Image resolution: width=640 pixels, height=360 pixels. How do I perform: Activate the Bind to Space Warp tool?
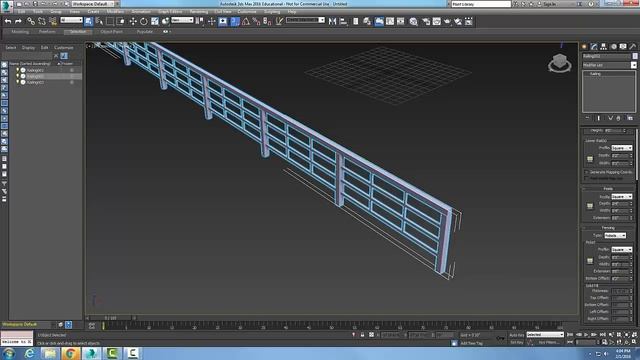(53, 21)
